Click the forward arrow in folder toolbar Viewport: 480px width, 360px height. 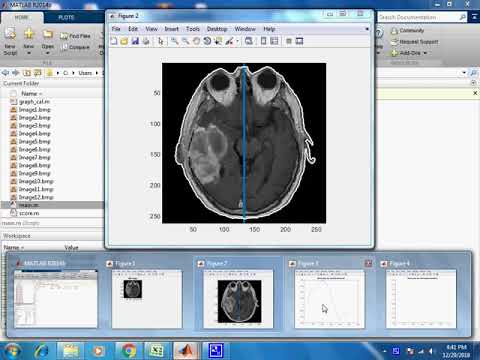click(x=15, y=73)
